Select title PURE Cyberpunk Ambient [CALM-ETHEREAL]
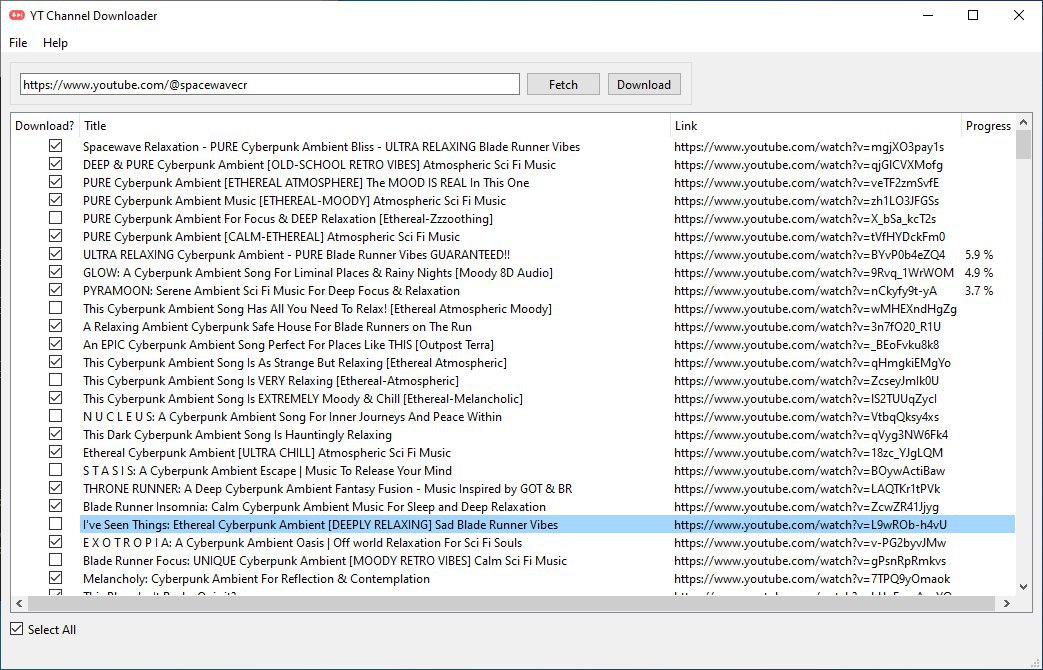Screen dimensions: 1043x670 coord(271,237)
